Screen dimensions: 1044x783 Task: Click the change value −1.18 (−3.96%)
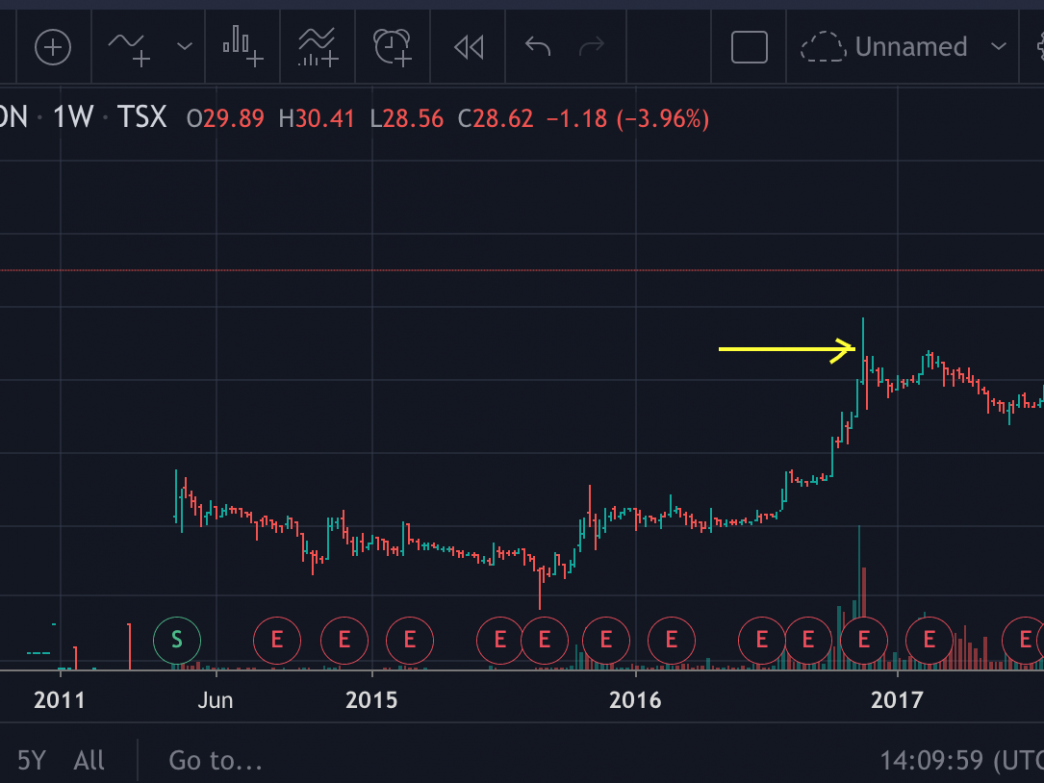coord(627,119)
